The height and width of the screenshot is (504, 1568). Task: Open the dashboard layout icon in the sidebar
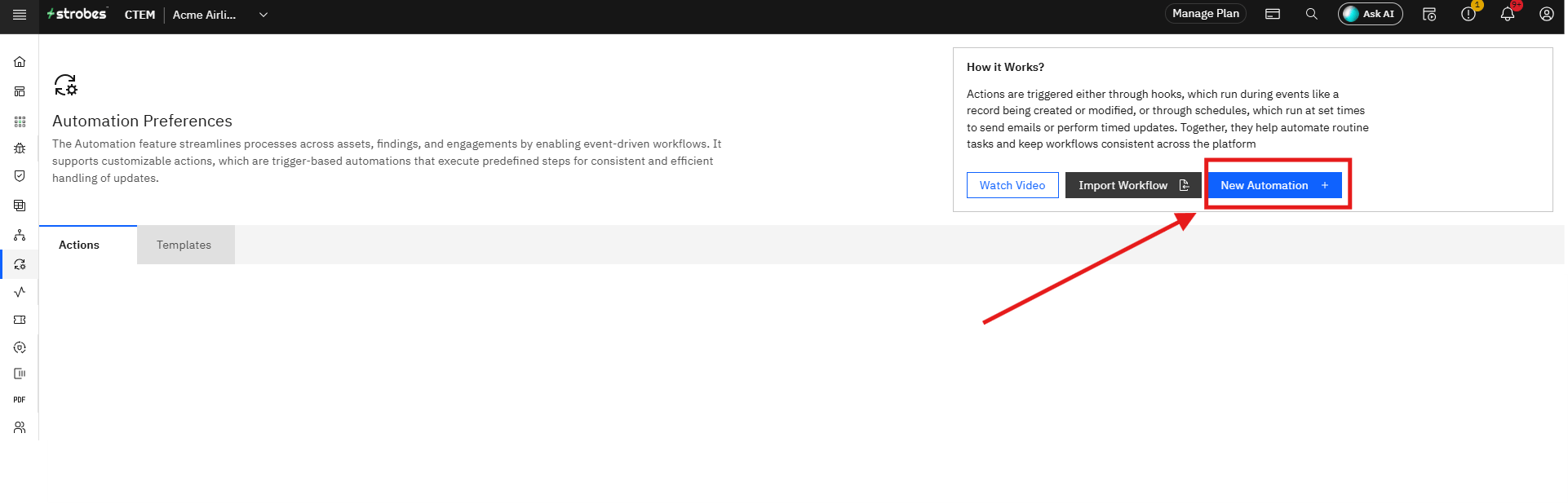pos(20,91)
